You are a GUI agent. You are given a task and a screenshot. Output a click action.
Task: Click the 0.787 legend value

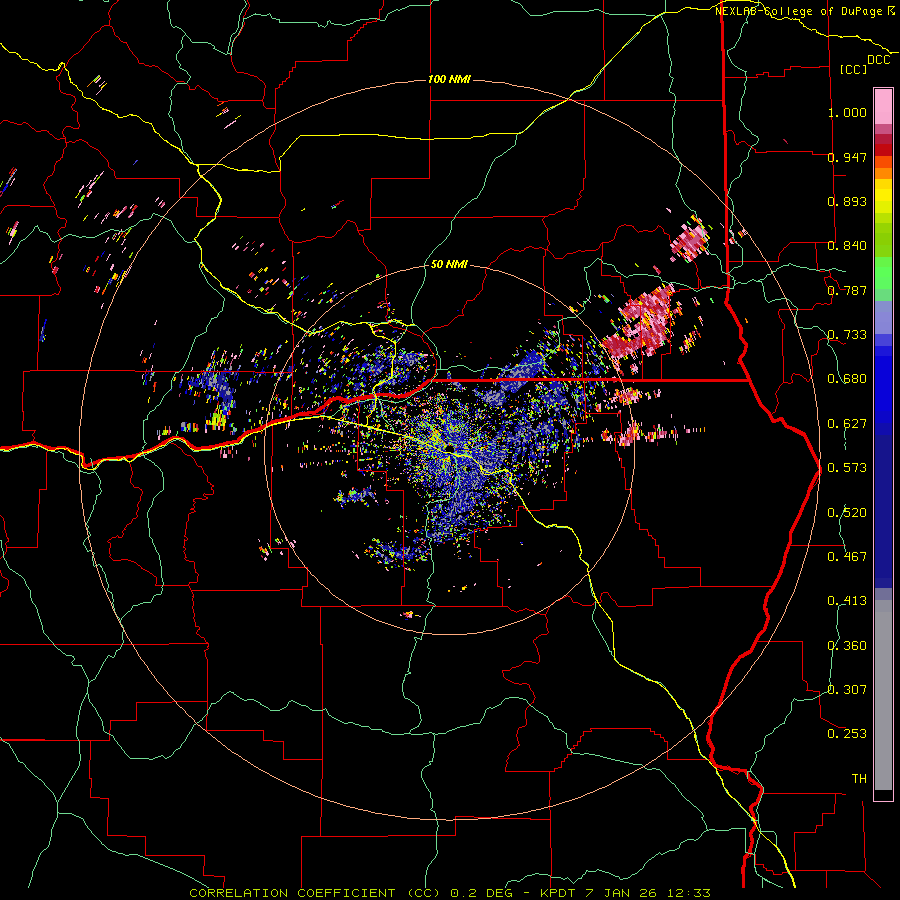click(x=847, y=290)
